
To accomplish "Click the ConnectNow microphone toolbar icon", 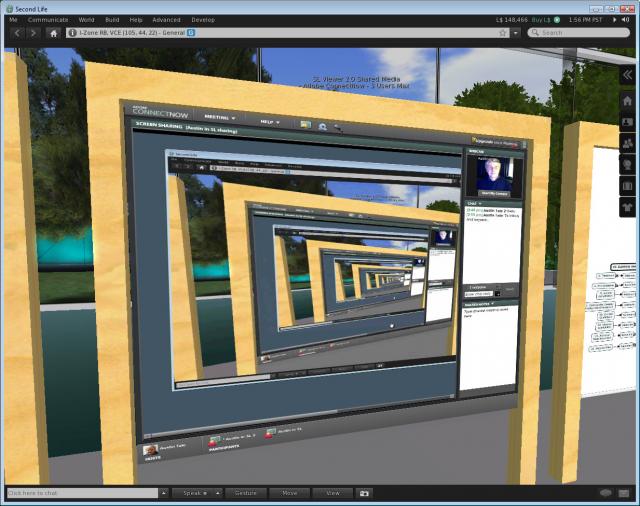I will point(338,129).
